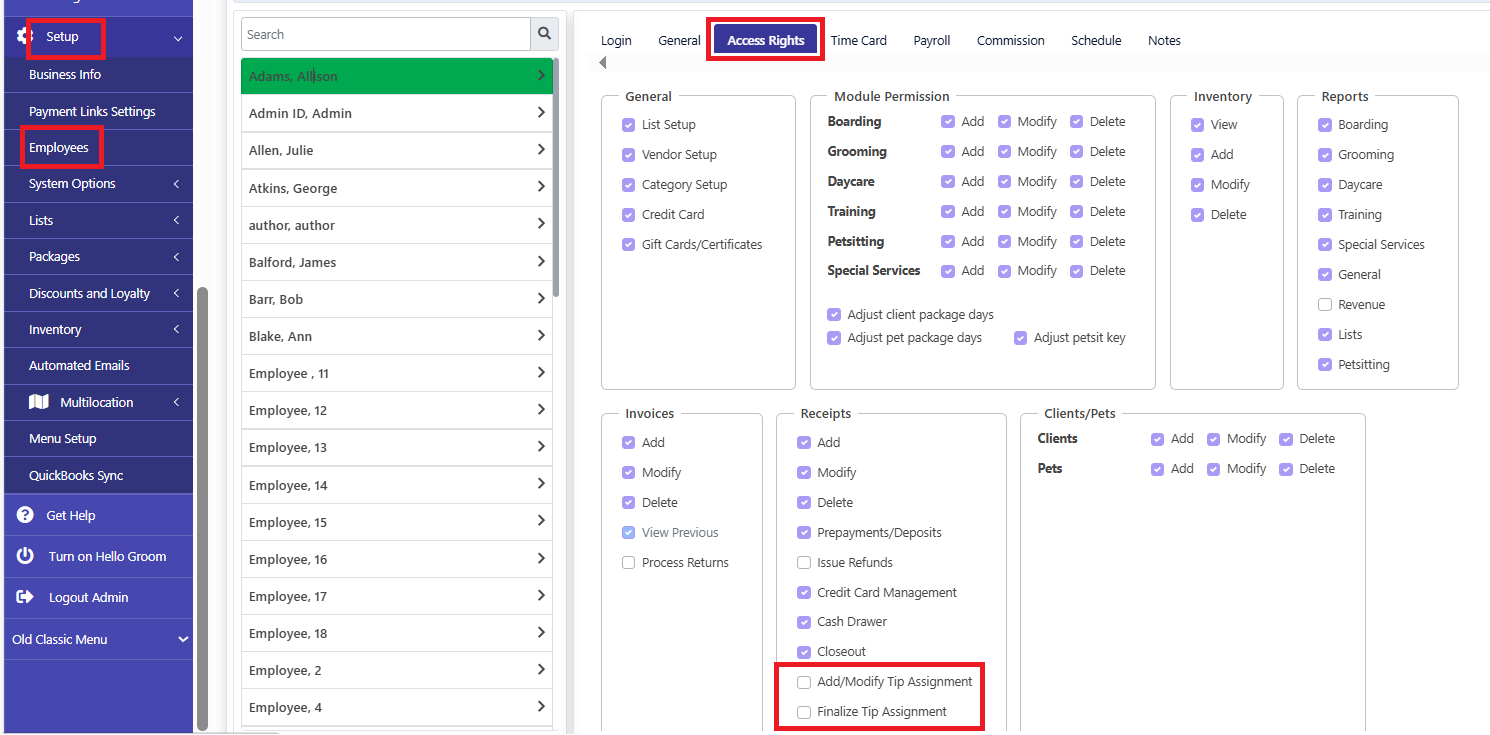Select the Access Rights tab
This screenshot has height=735, width=1490.
coord(766,40)
